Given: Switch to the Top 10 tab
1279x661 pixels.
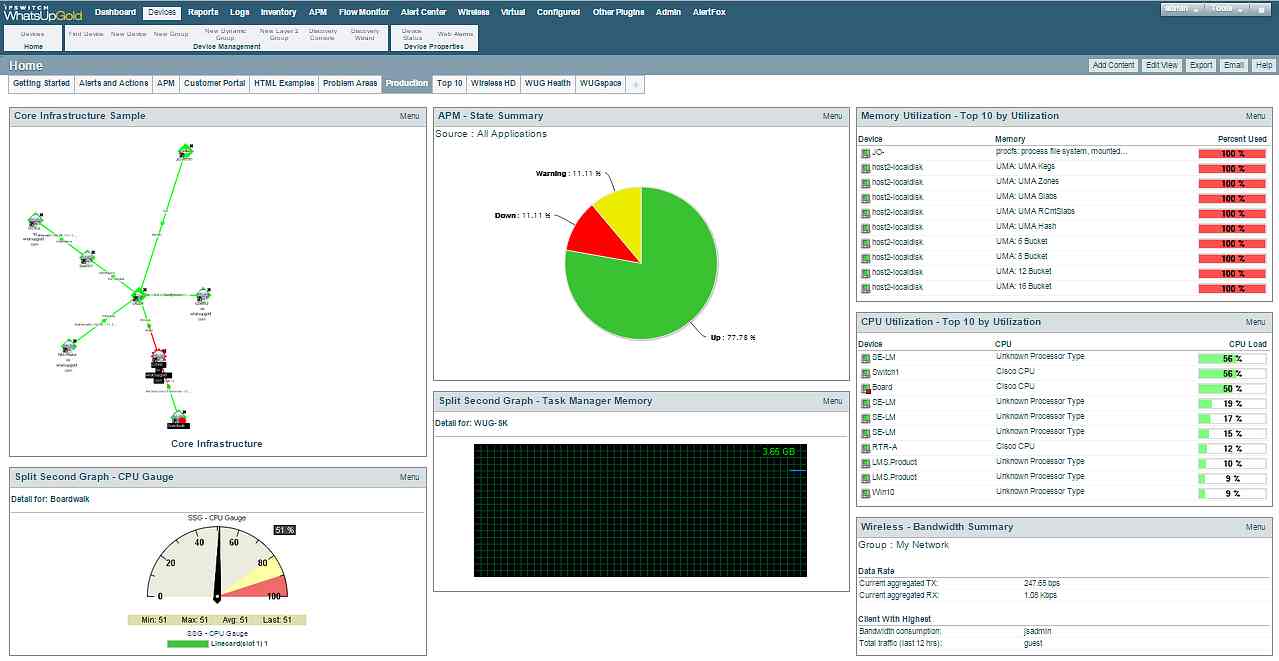Looking at the screenshot, I should (450, 84).
